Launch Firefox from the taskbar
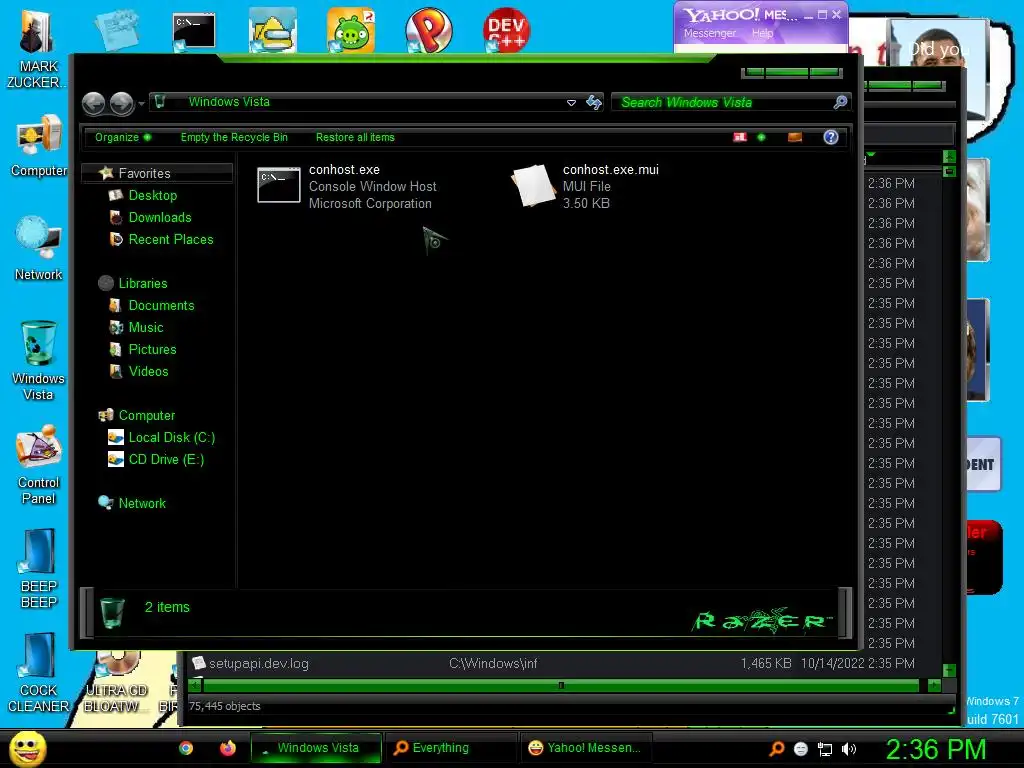The height and width of the screenshot is (768, 1024). tap(227, 748)
